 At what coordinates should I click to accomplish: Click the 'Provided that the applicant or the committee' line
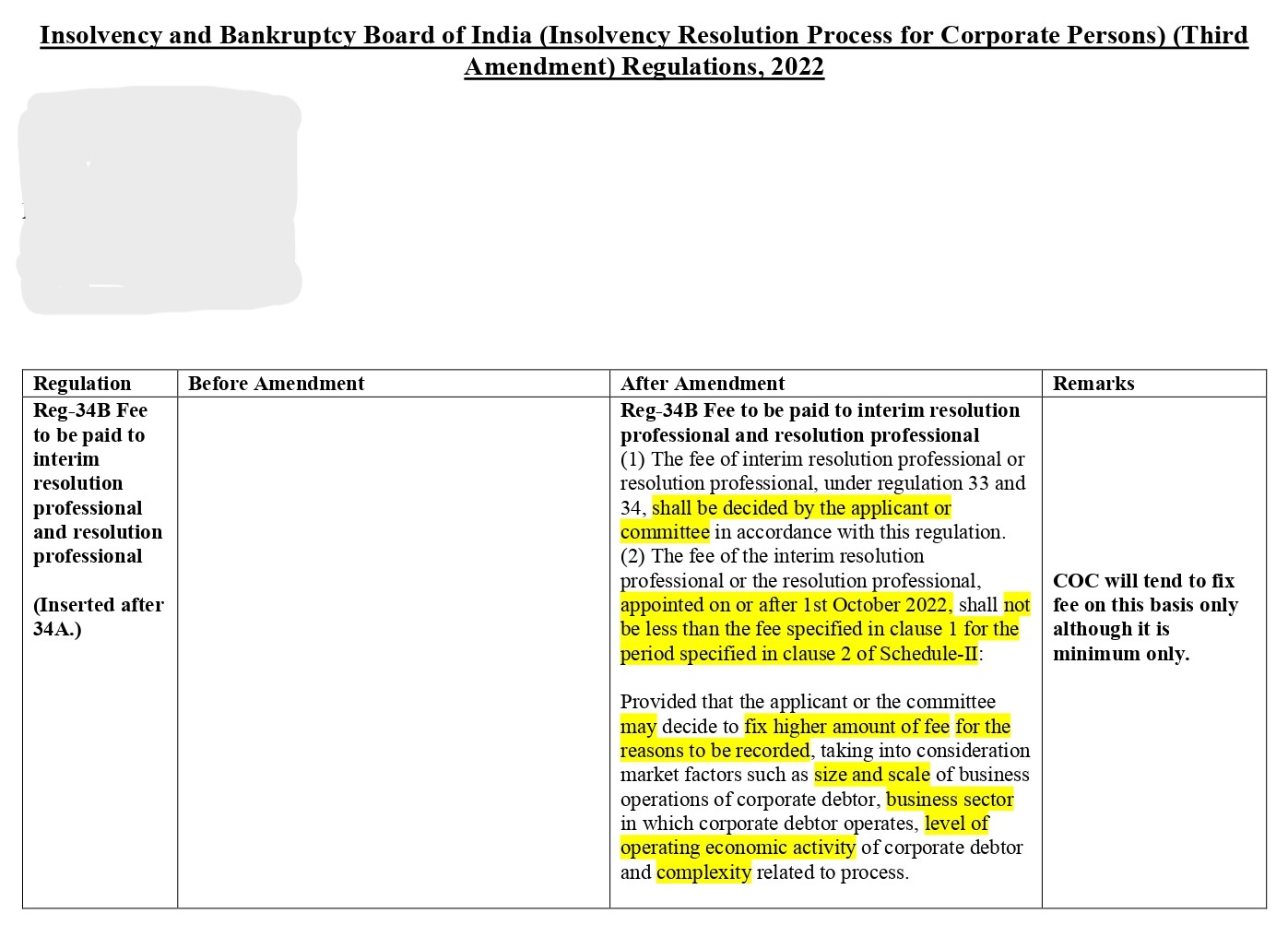(808, 702)
